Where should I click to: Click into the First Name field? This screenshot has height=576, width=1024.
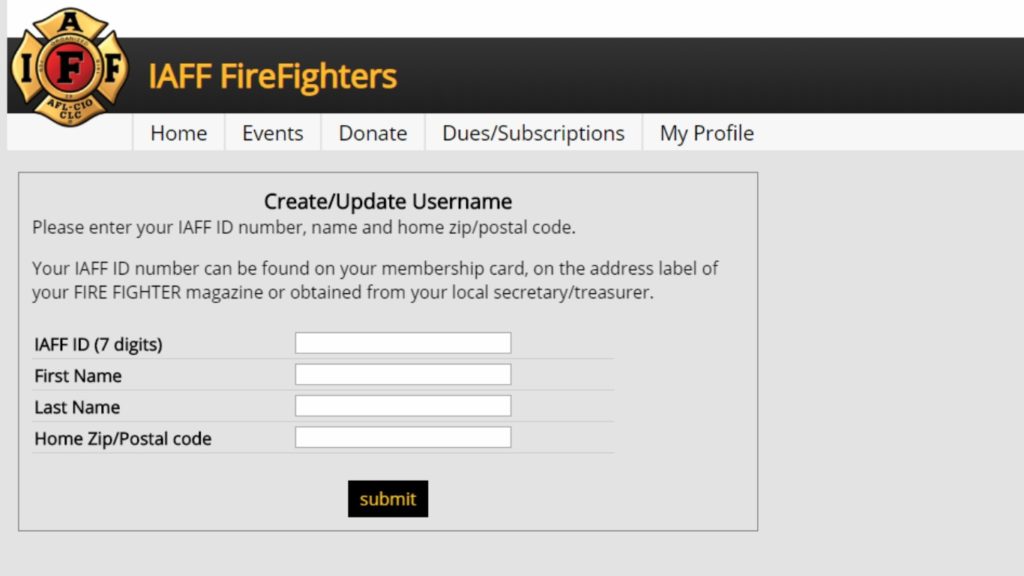(x=402, y=375)
